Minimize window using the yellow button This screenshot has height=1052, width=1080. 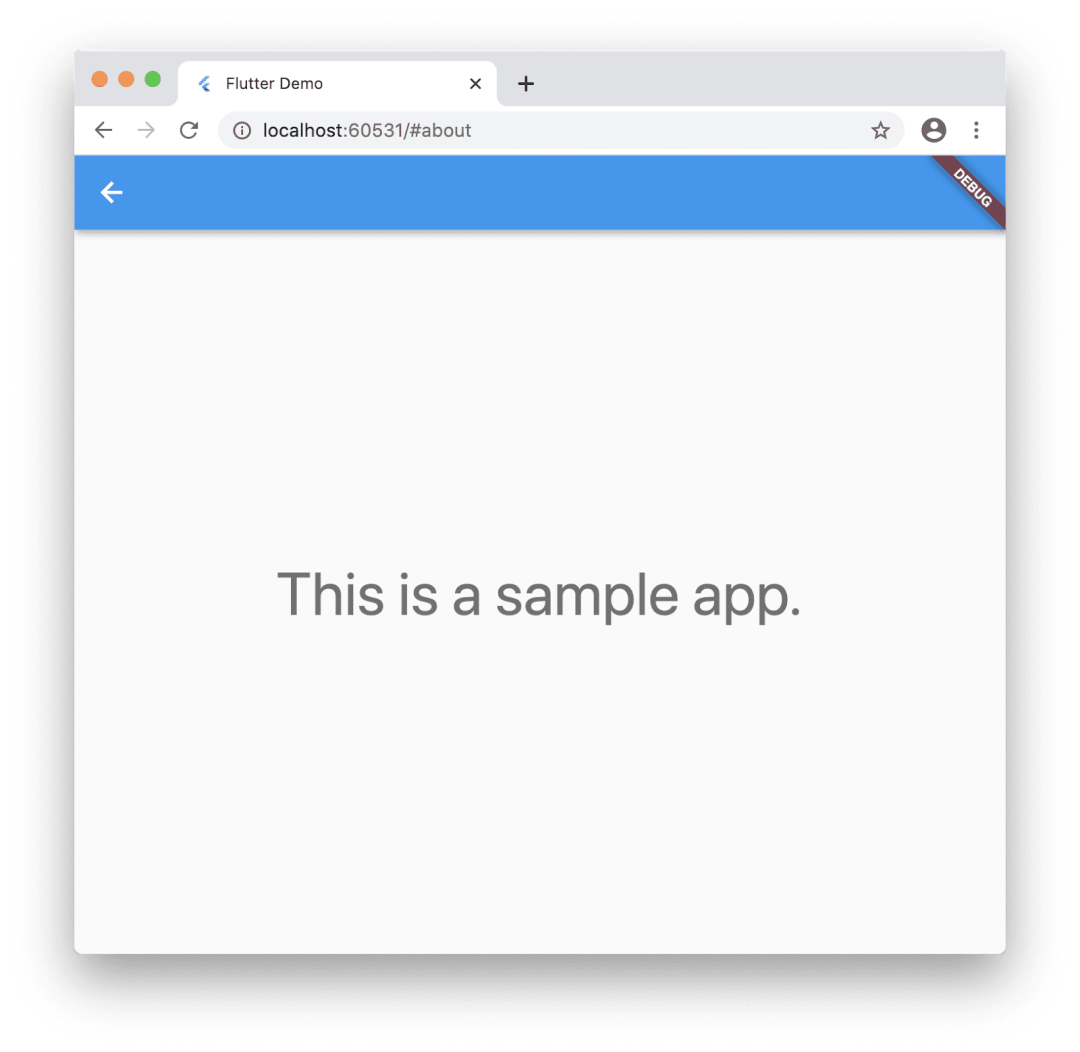[x=126, y=79]
